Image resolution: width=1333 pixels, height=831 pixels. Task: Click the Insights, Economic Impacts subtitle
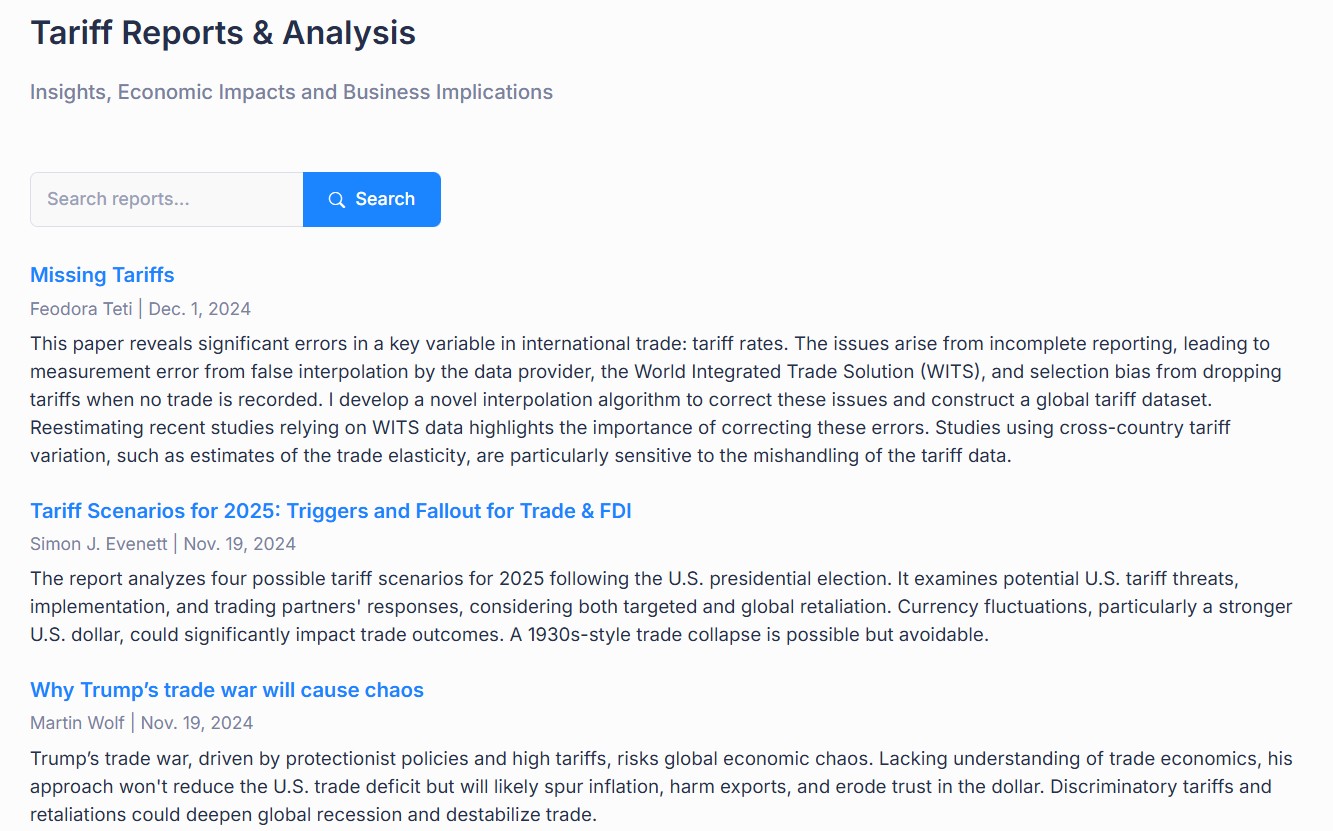291,92
